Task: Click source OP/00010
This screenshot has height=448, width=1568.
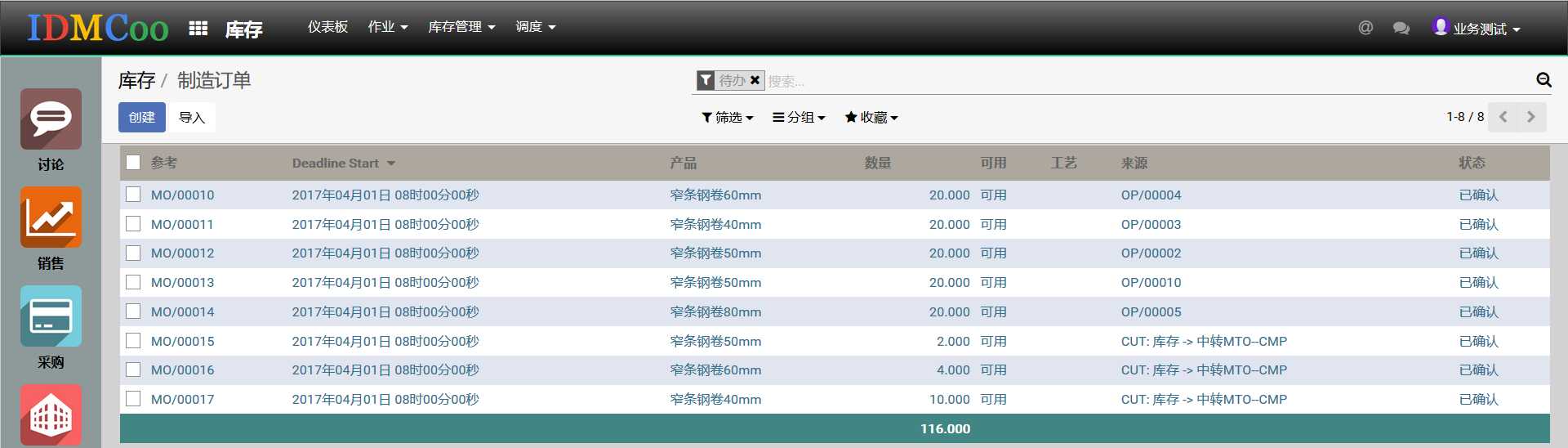Action: coord(1151,283)
